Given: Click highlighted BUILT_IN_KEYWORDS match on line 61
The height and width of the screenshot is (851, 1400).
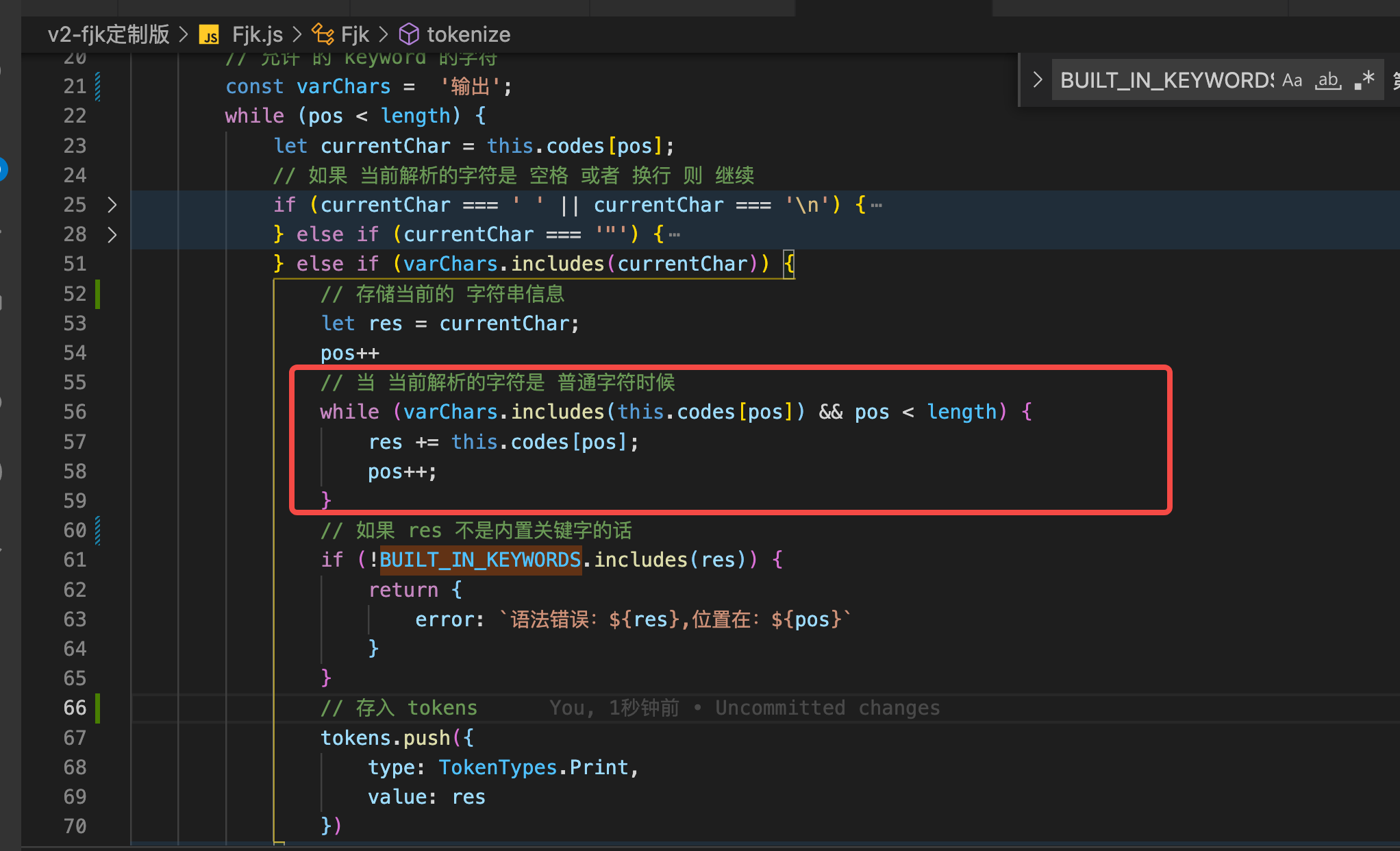Looking at the screenshot, I should click(480, 560).
